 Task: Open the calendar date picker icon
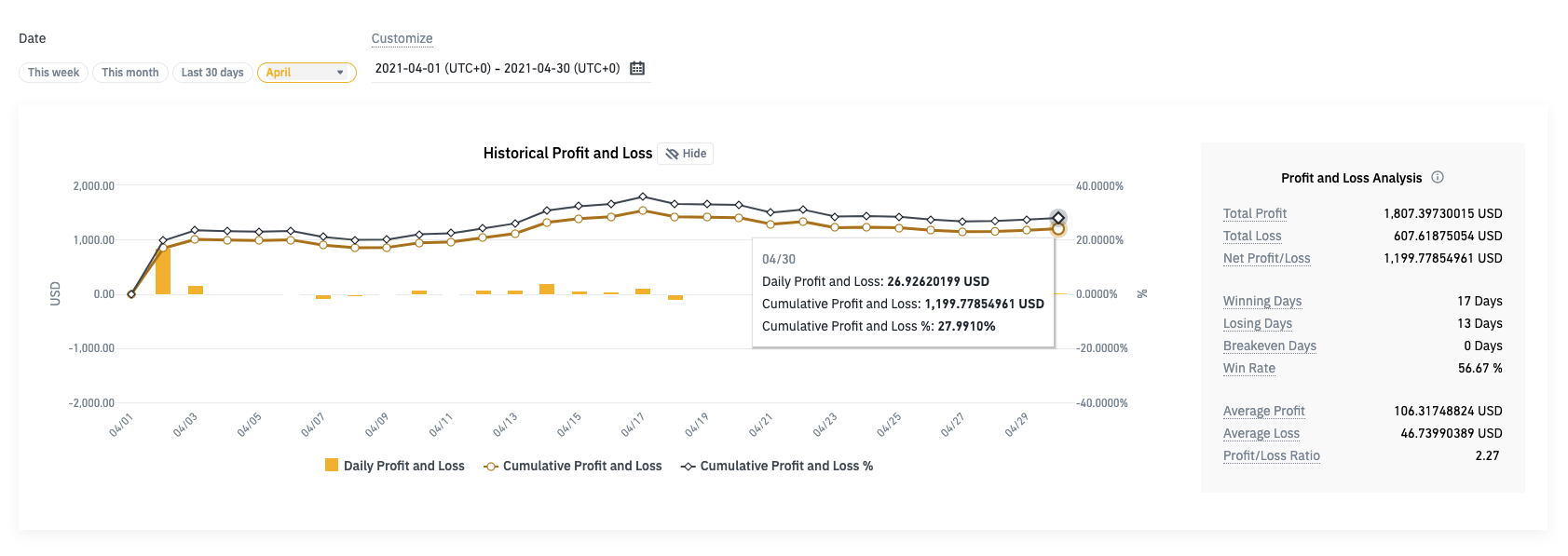coord(637,68)
